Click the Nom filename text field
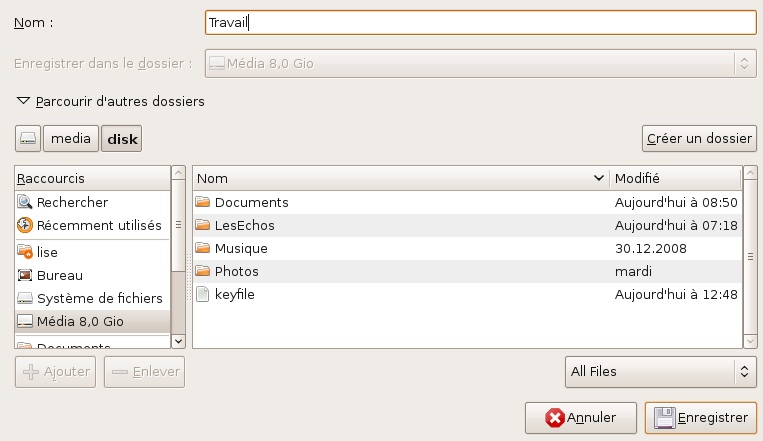Viewport: 763px width, 441px height. (479, 22)
